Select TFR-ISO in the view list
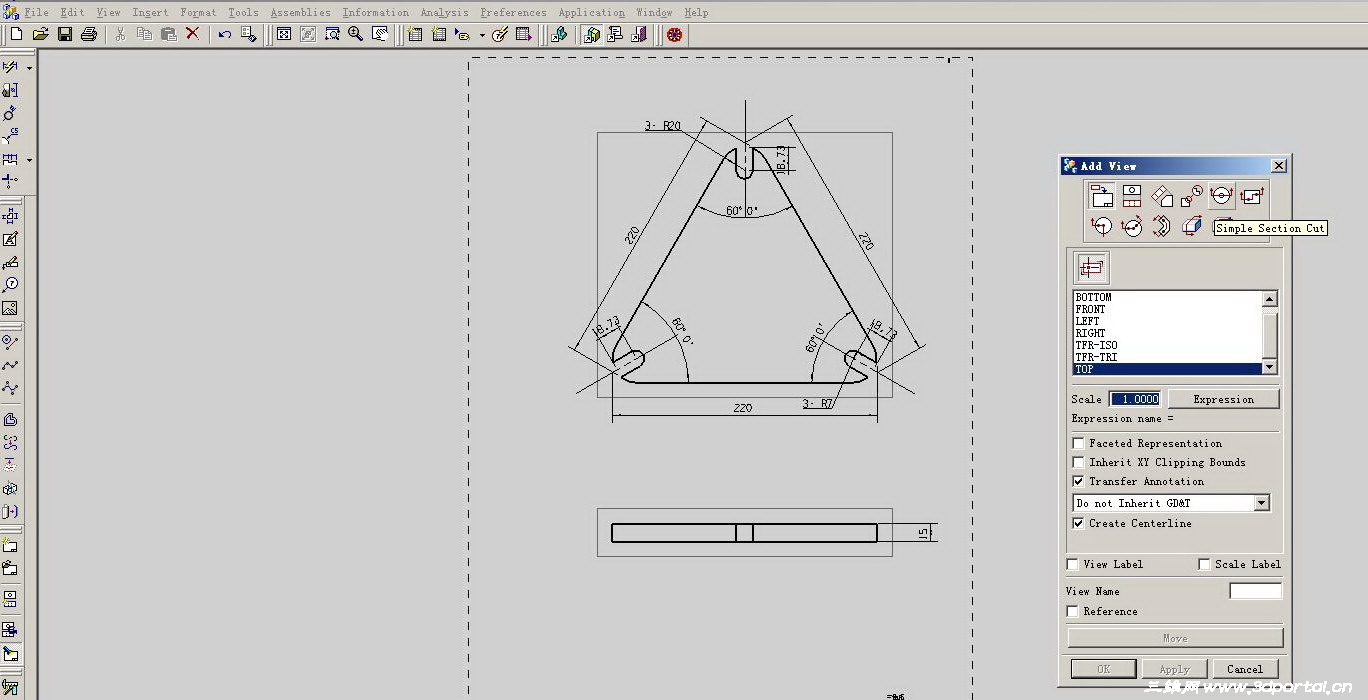 pyautogui.click(x=1167, y=345)
